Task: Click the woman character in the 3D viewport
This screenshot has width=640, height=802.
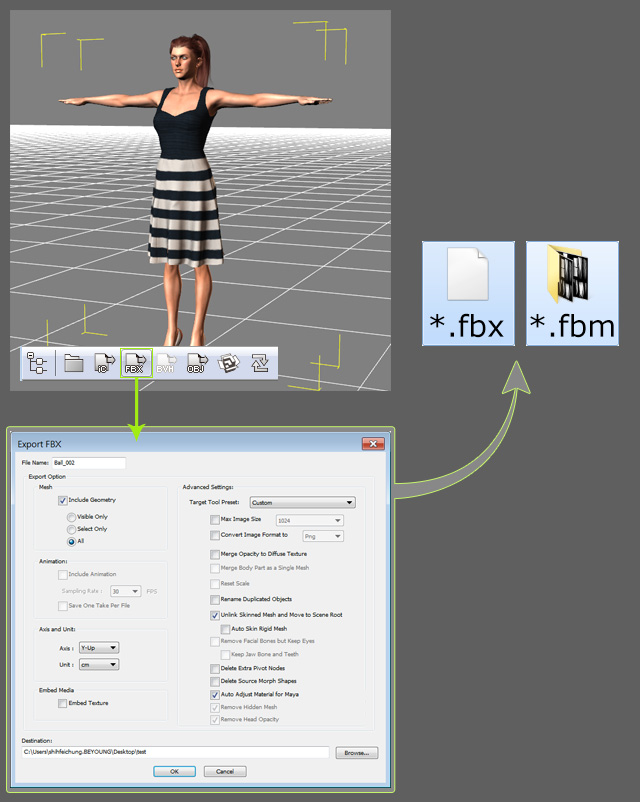Action: click(187, 189)
